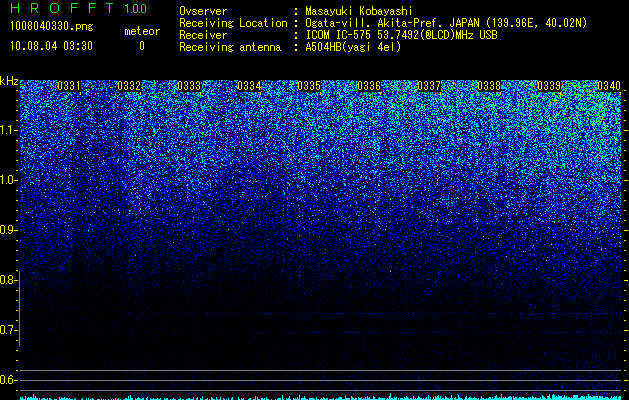This screenshot has width=629, height=400.
Task: Click the Receiver label
Action: pos(203,35)
